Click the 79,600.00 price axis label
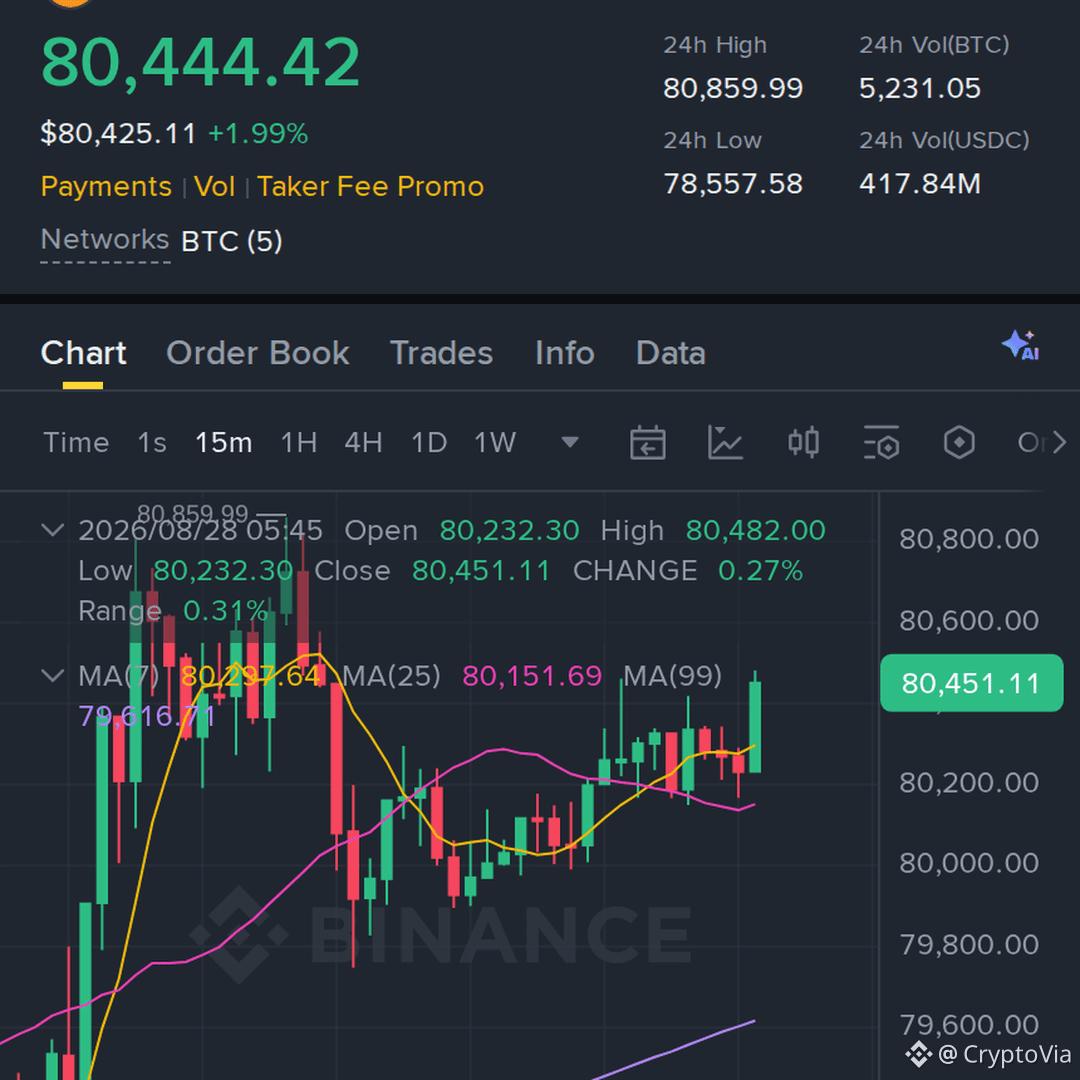Image resolution: width=1080 pixels, height=1080 pixels. (969, 1025)
